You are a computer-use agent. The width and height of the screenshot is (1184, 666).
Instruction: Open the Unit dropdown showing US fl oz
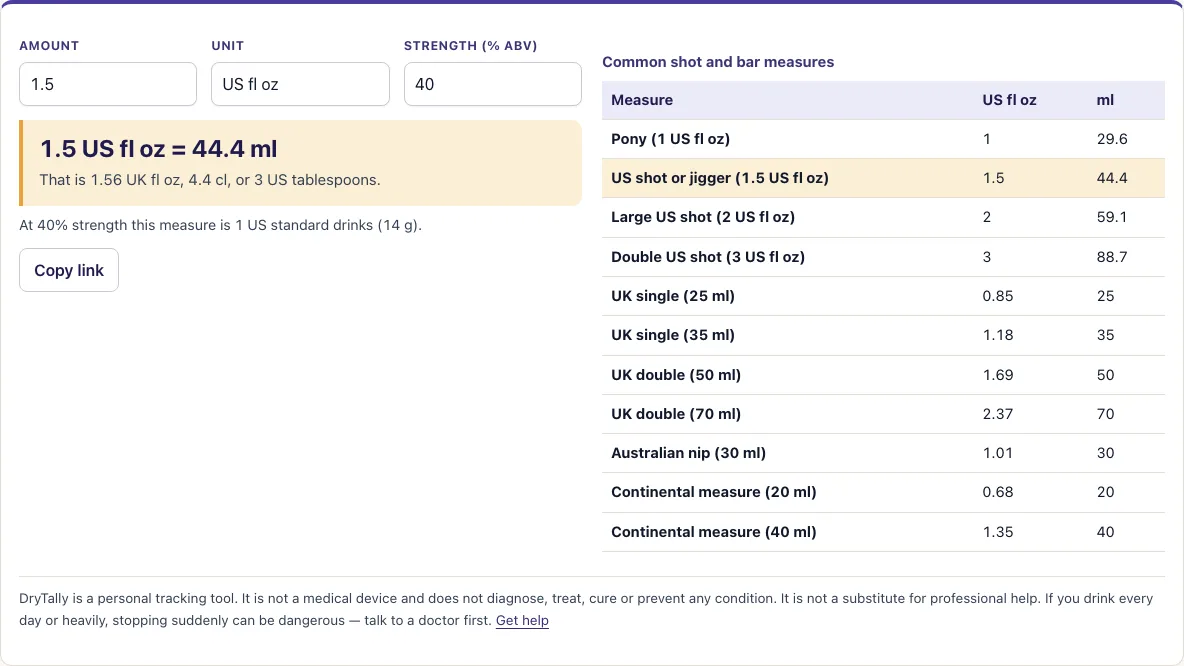coord(301,84)
